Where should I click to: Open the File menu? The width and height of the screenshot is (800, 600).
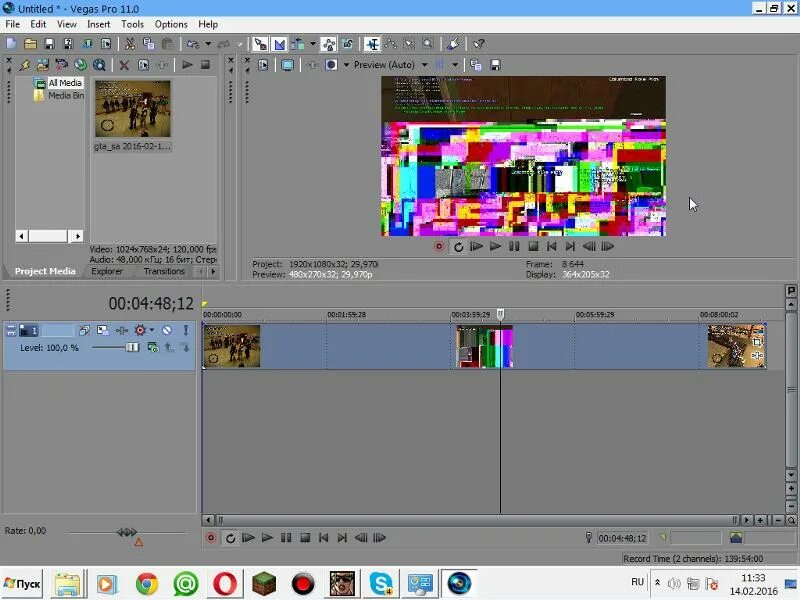click(x=13, y=24)
